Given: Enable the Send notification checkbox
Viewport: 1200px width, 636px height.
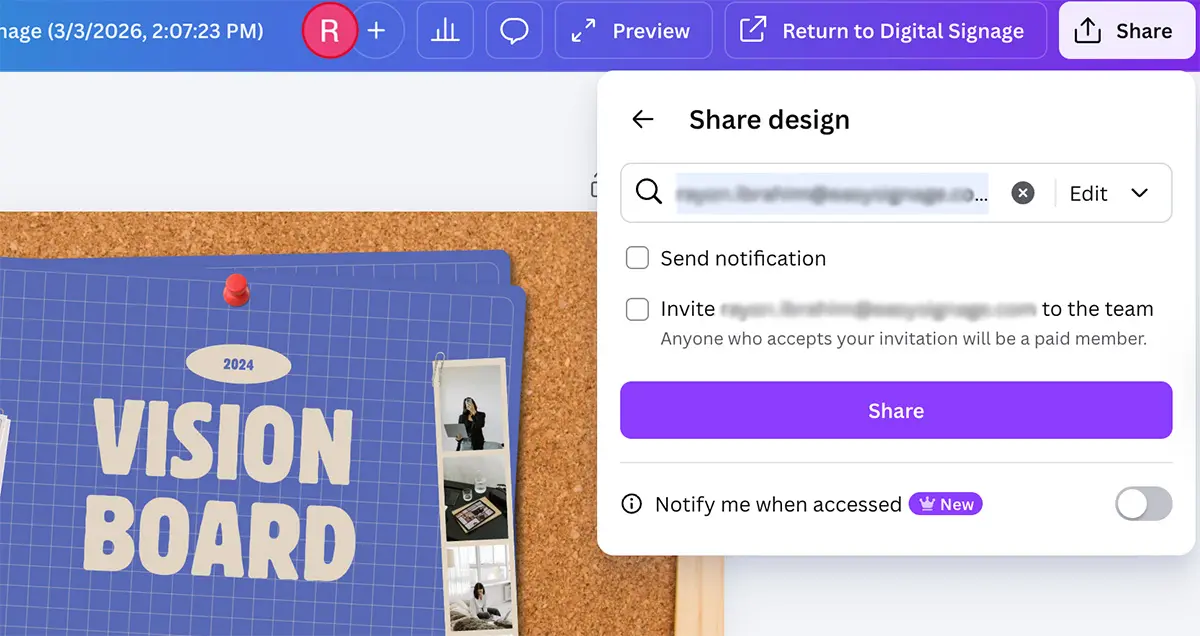Looking at the screenshot, I should pyautogui.click(x=637, y=258).
